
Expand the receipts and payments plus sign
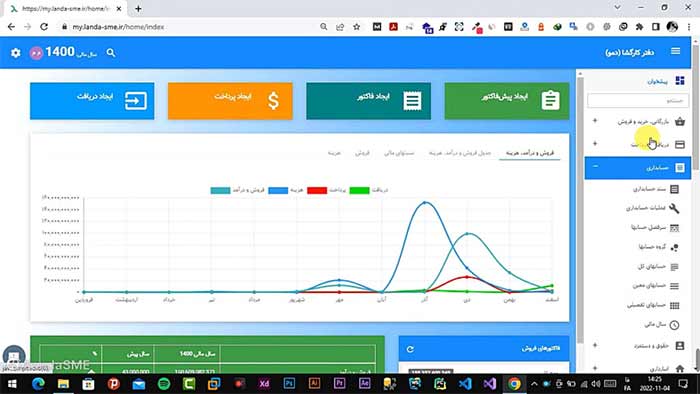click(x=595, y=144)
